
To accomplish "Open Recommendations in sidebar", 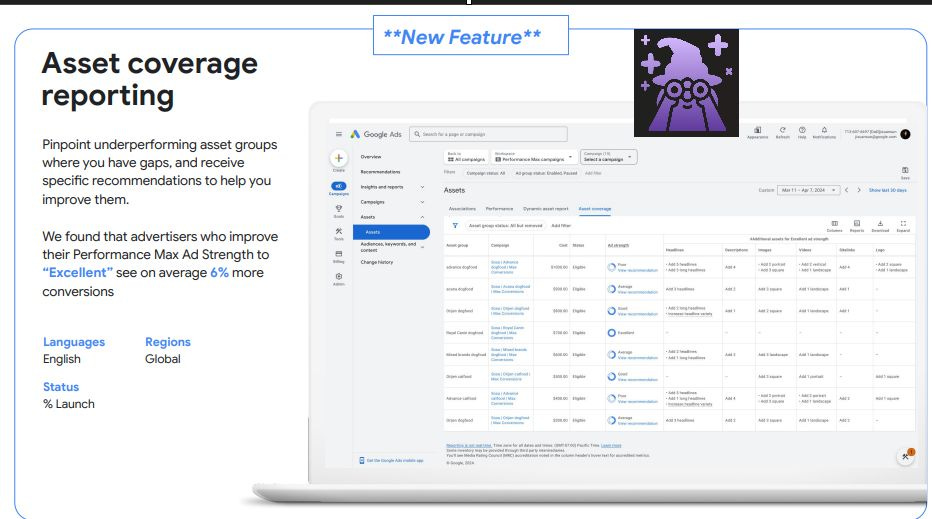I will pyautogui.click(x=380, y=172).
